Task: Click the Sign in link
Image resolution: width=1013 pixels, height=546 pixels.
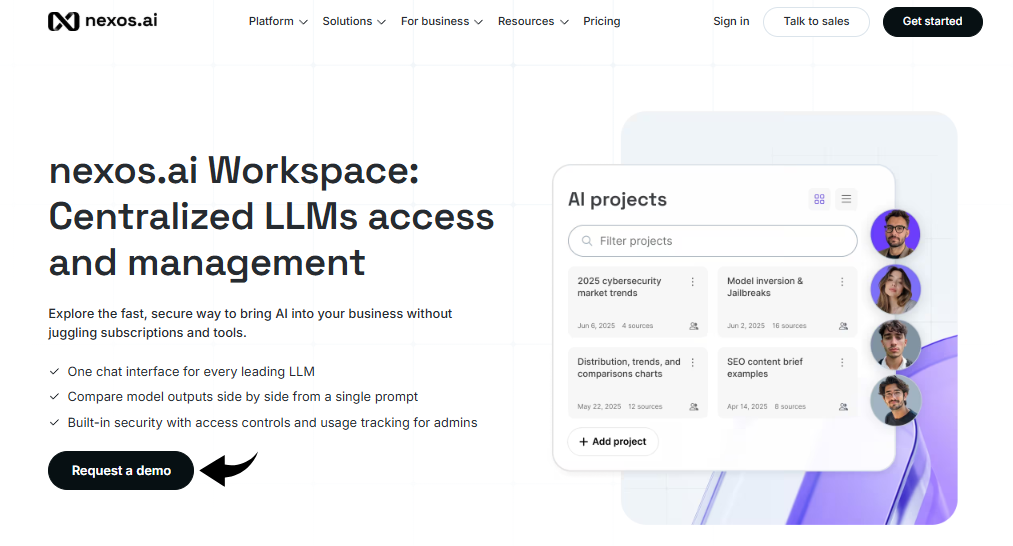Action: [x=731, y=21]
